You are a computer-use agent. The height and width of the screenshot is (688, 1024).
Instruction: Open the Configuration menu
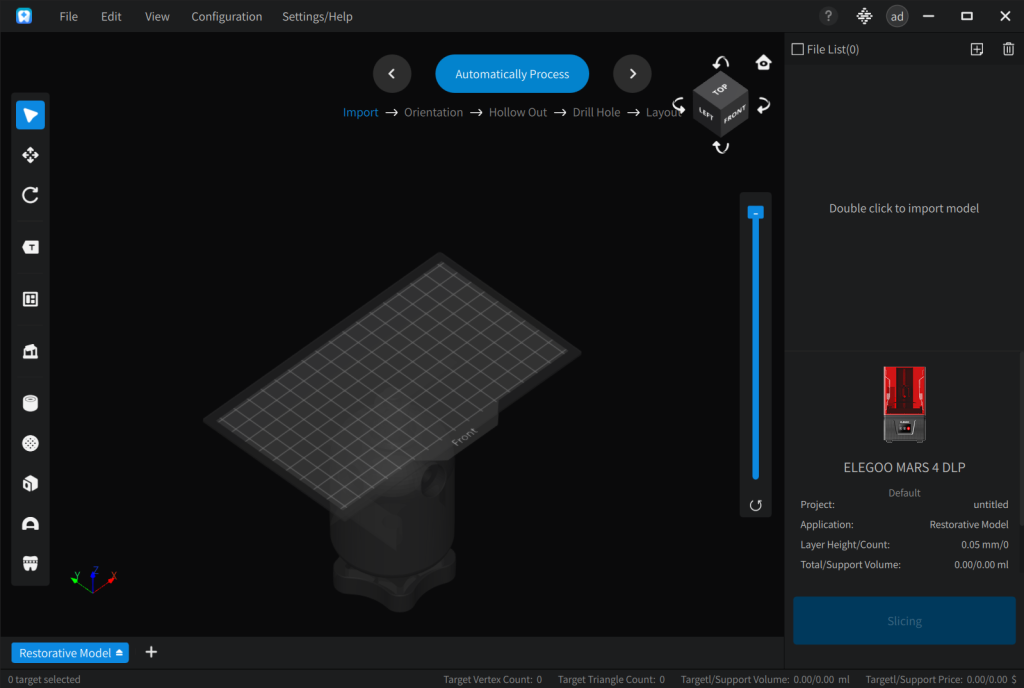pyautogui.click(x=226, y=17)
